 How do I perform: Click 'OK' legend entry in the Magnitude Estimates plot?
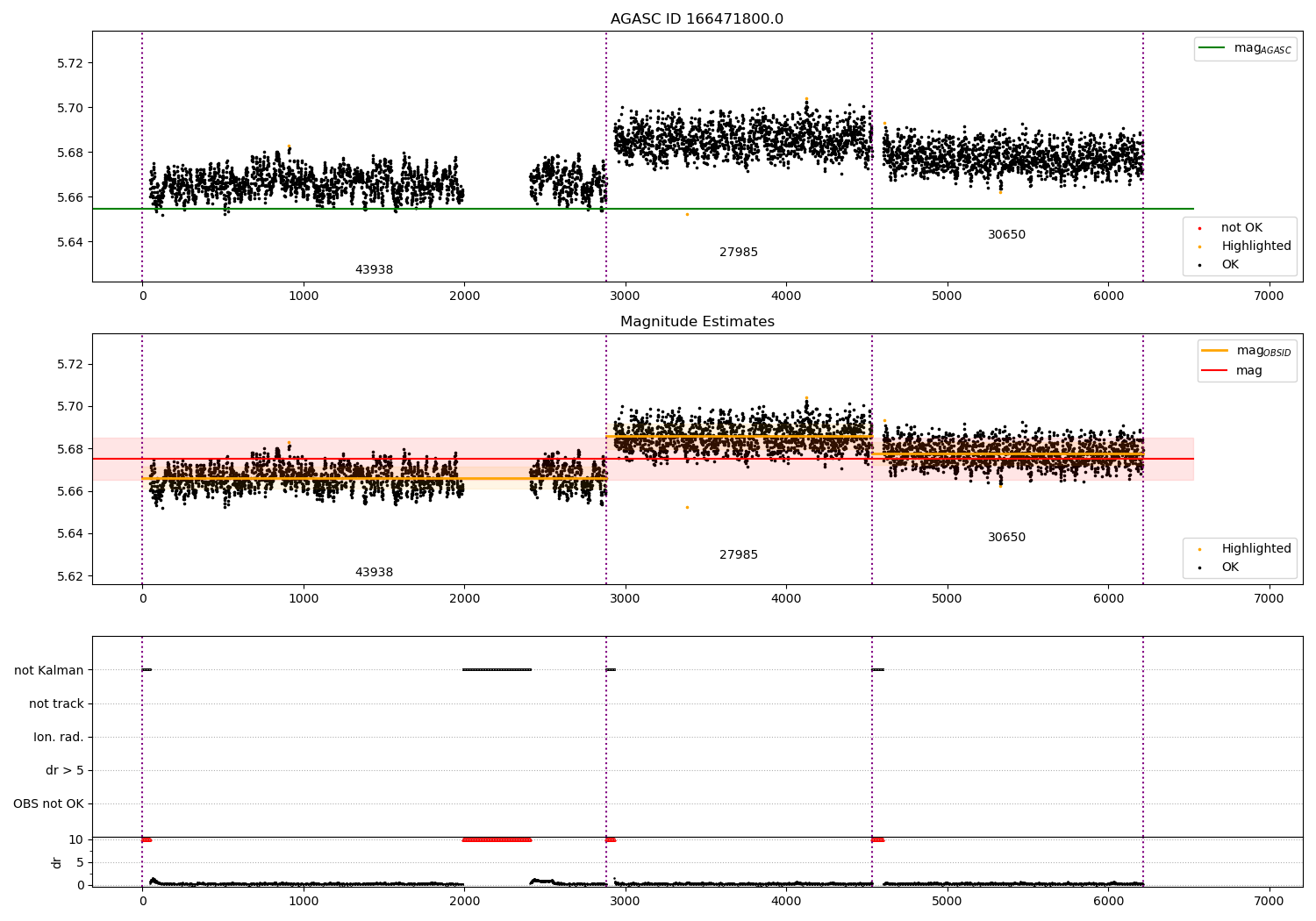[1229, 568]
